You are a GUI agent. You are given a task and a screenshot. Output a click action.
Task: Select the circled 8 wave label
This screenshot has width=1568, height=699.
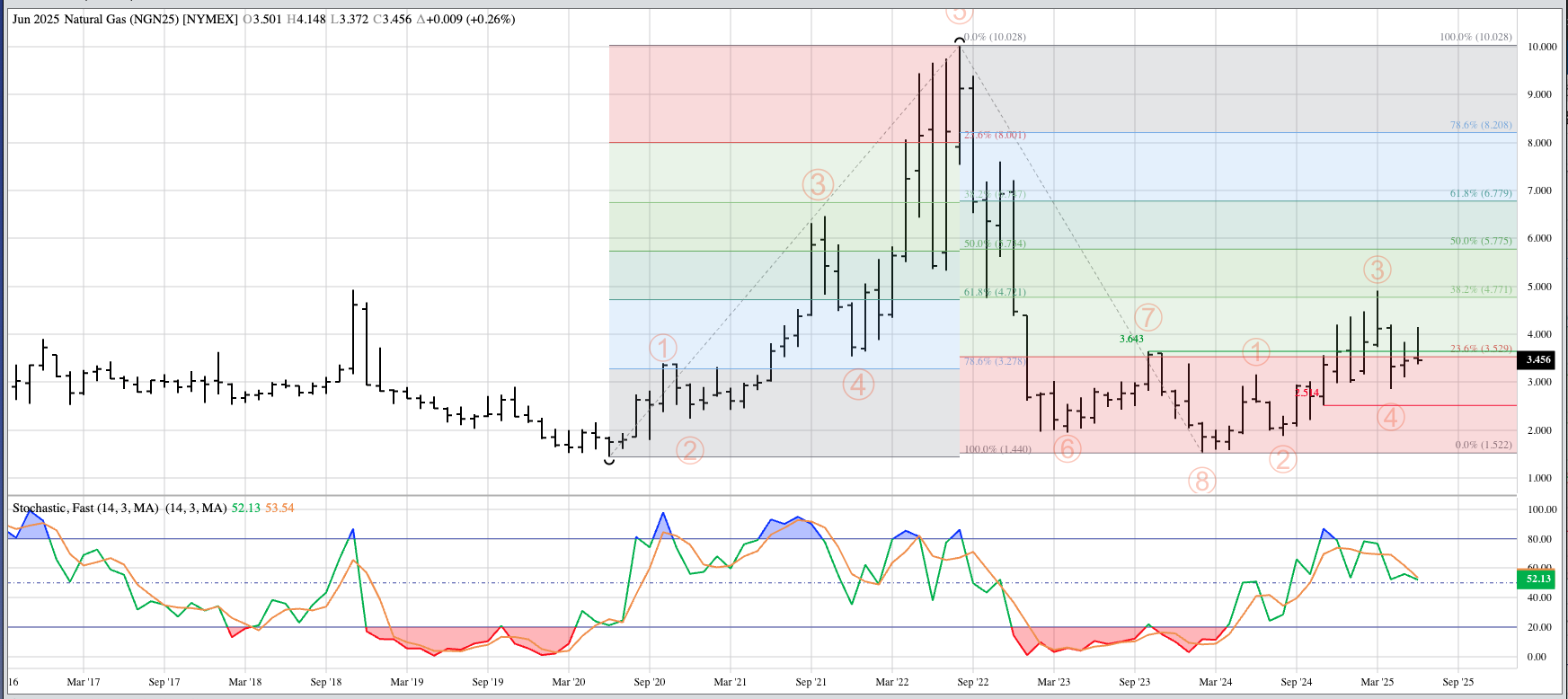click(1202, 482)
